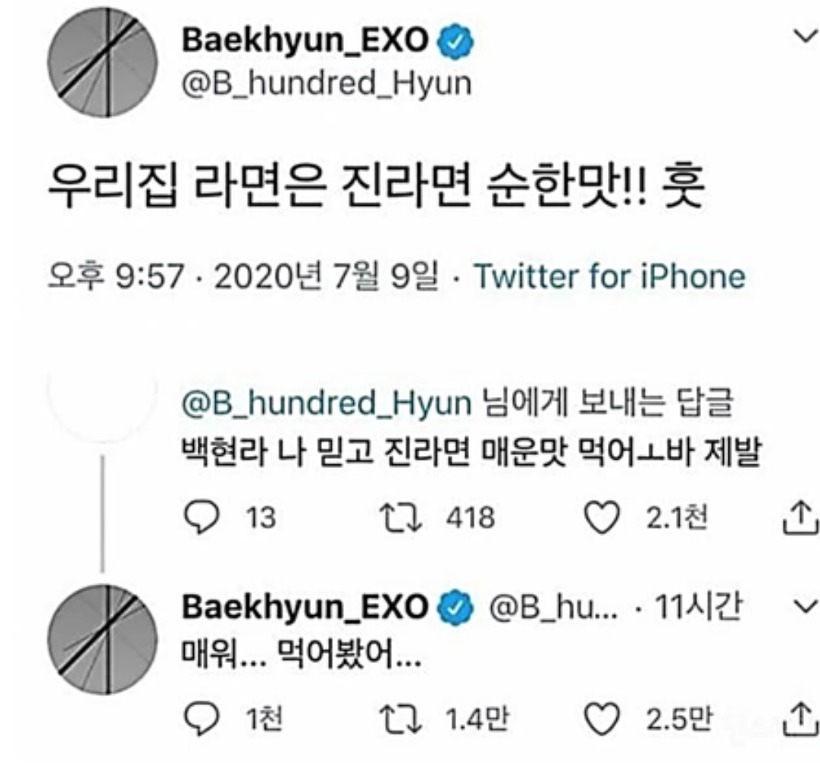This screenshot has height=776, width=820.
Task: Click verified badge on the 11시간 reply
Action: (455, 608)
